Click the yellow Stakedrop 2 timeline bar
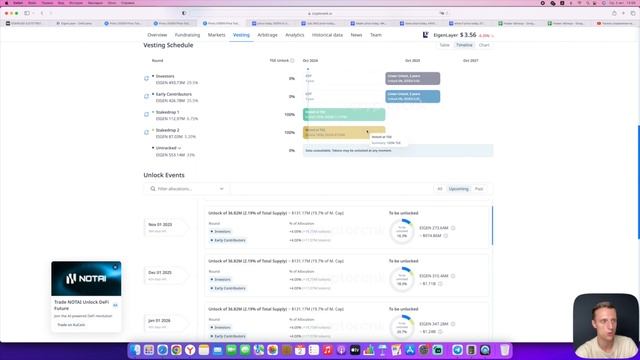Image resolution: width=640 pixels, height=360 pixels. click(x=344, y=132)
